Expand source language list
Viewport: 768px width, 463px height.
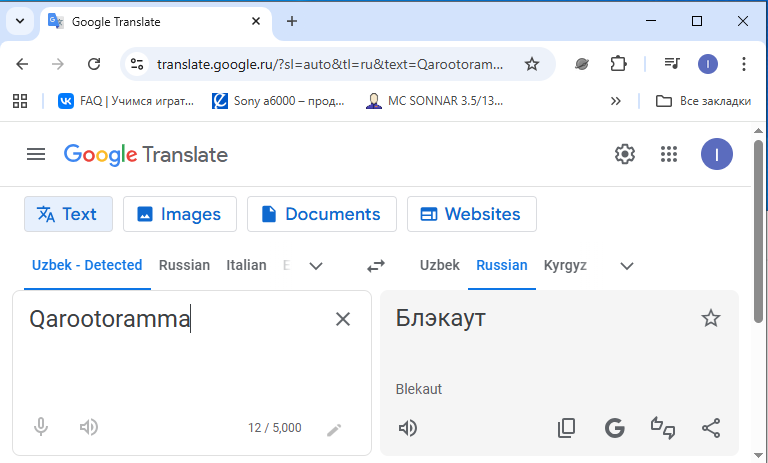(x=316, y=266)
